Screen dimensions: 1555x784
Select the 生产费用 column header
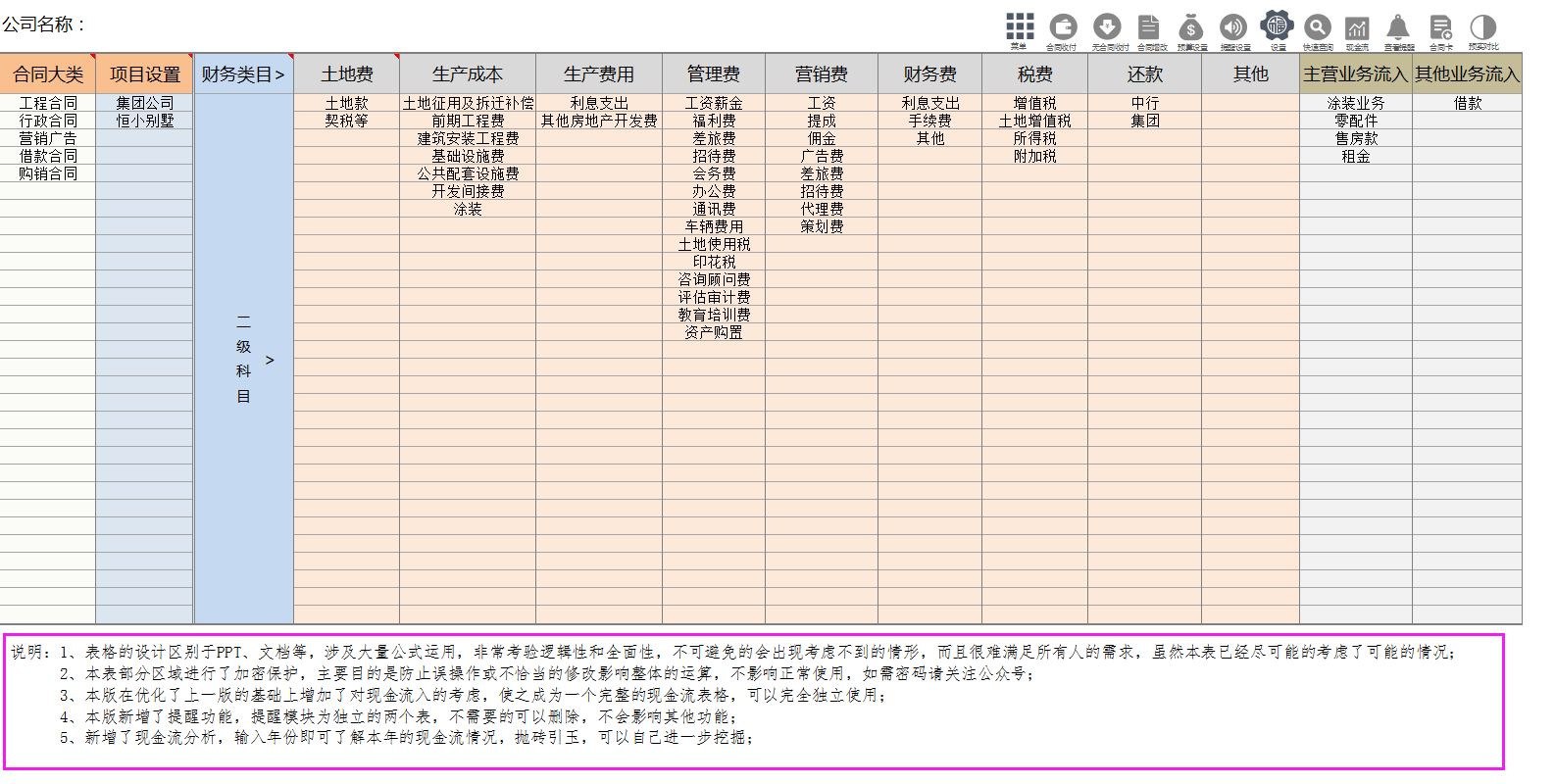click(x=599, y=74)
